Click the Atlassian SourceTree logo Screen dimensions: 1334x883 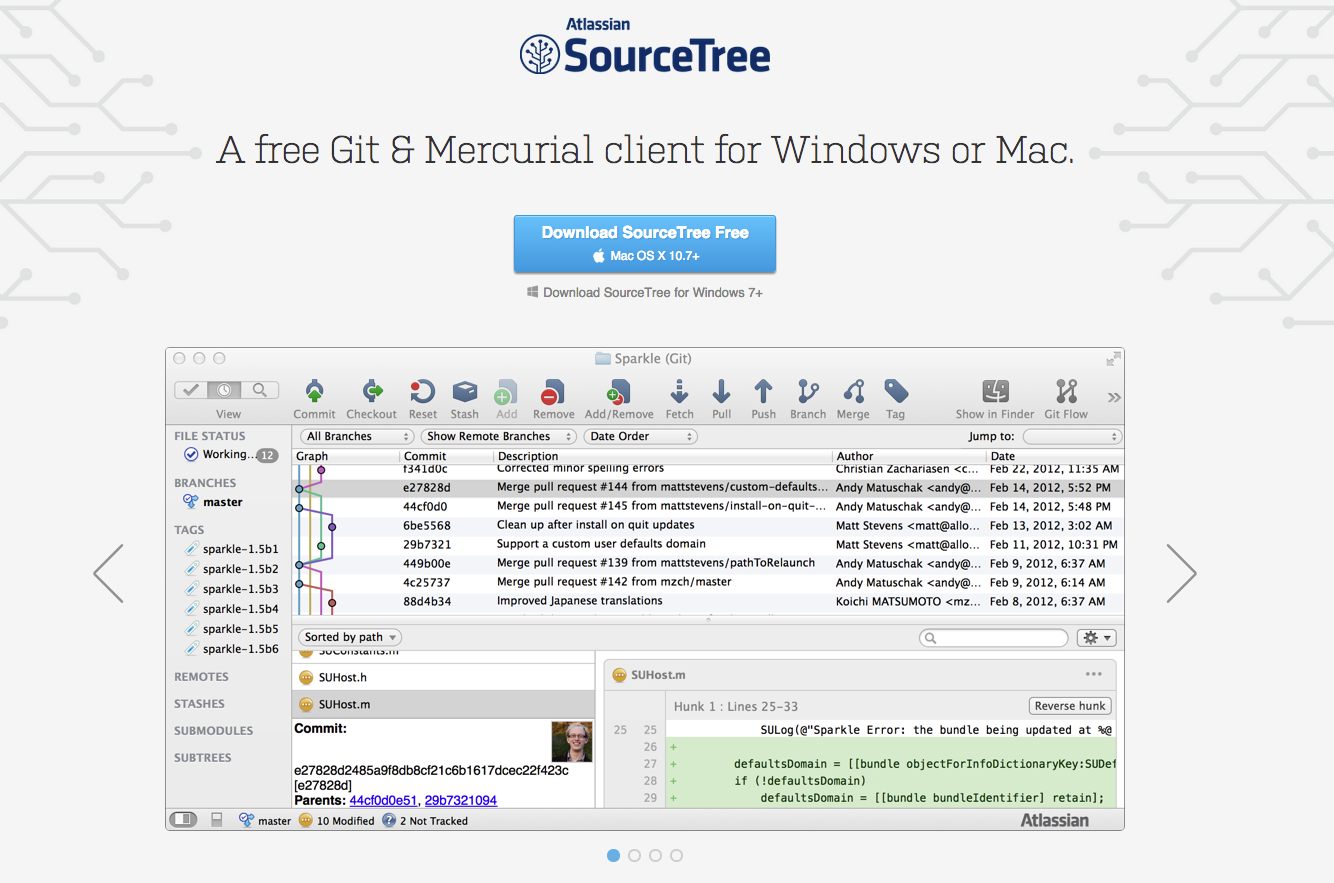pos(645,47)
